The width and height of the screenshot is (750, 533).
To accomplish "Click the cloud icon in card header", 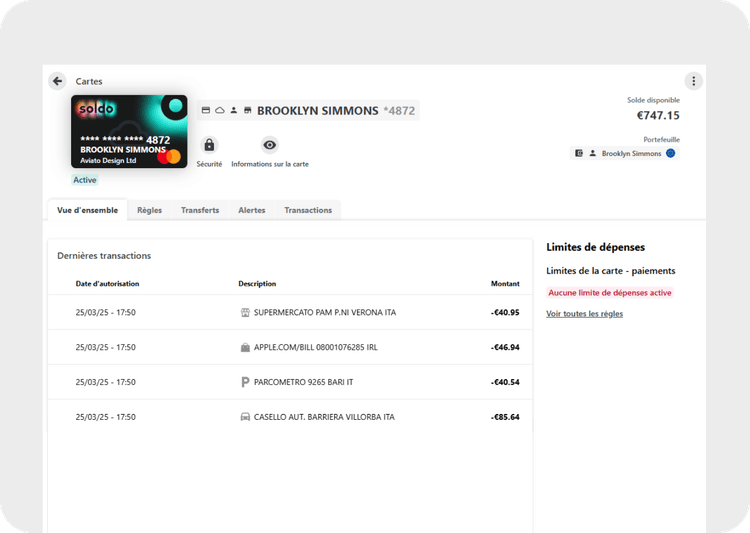I will pyautogui.click(x=220, y=111).
